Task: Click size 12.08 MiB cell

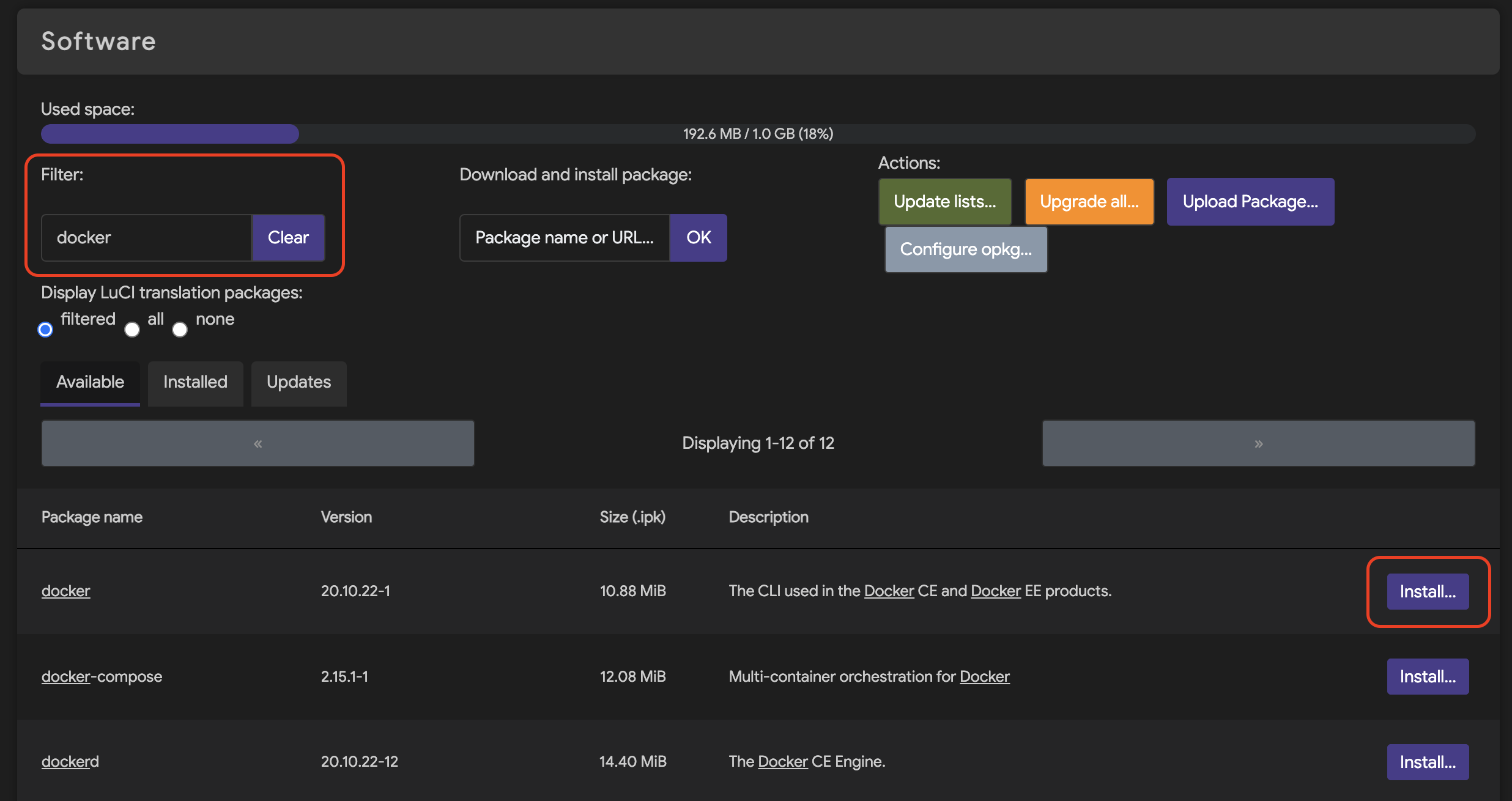Action: pyautogui.click(x=633, y=676)
